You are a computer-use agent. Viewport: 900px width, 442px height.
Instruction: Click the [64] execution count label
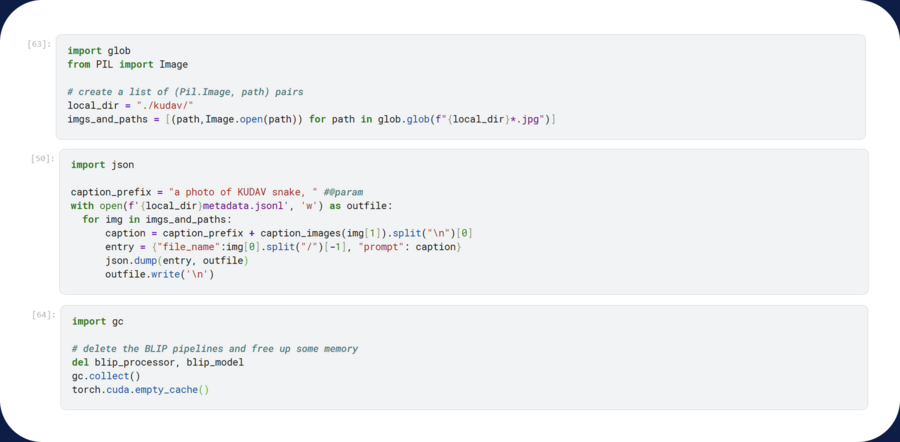(x=43, y=315)
